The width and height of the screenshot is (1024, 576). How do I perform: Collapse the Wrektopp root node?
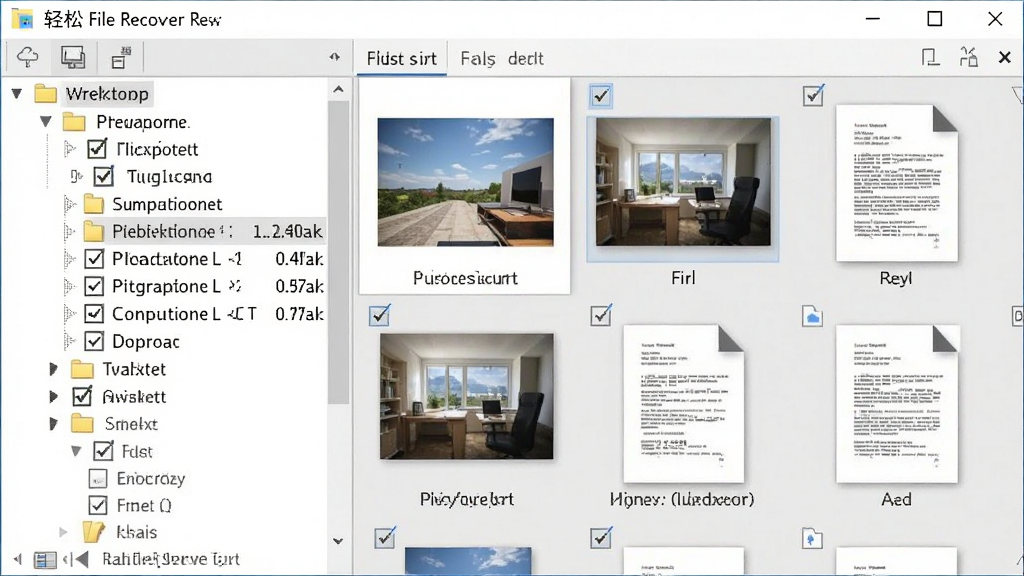pos(18,94)
